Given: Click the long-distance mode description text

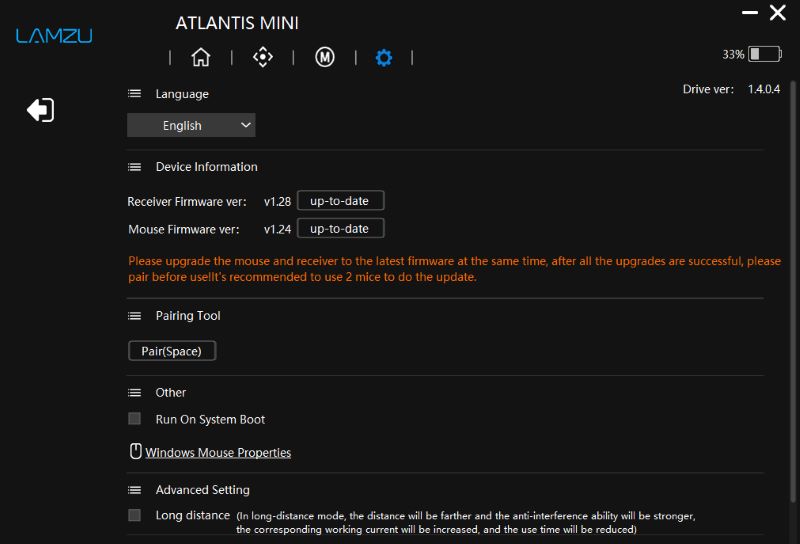Looking at the screenshot, I should (465, 523).
